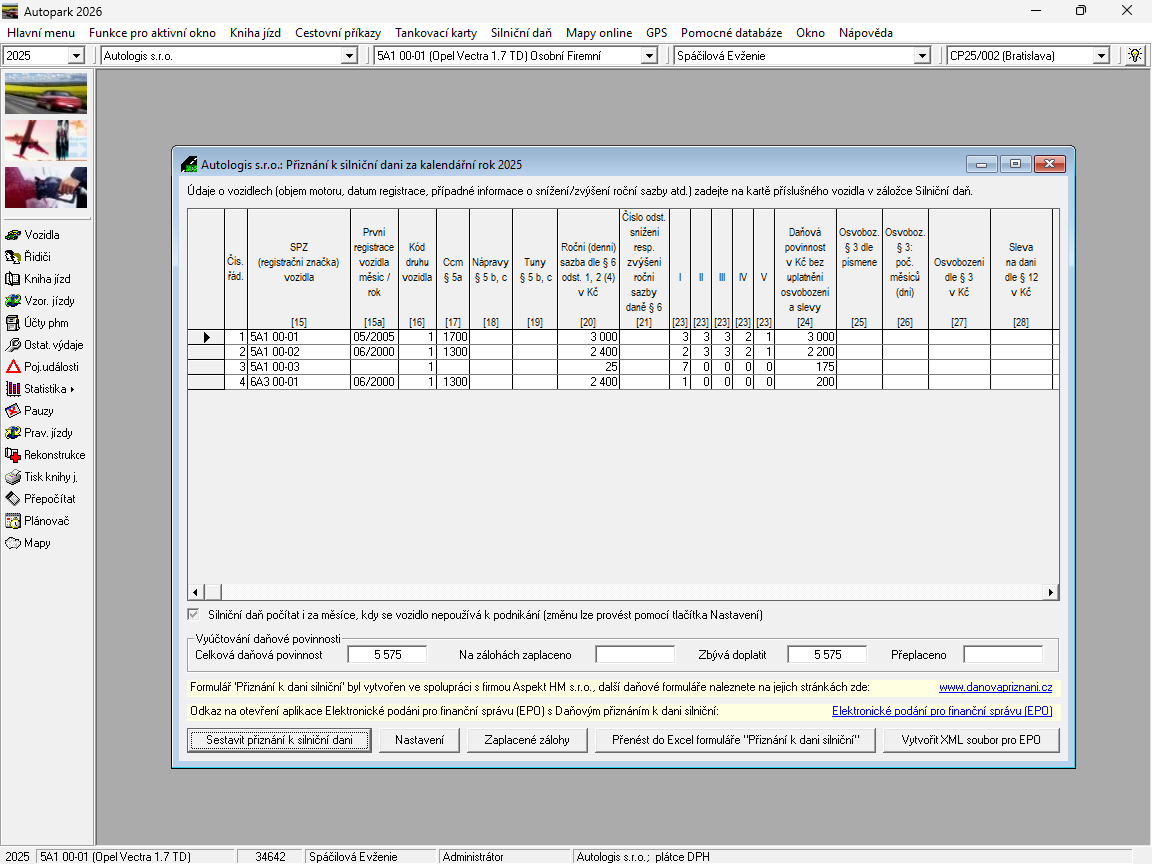The width and height of the screenshot is (1152, 864).
Task: Open the www.danovapriznani.cz link
Action: coord(995,687)
